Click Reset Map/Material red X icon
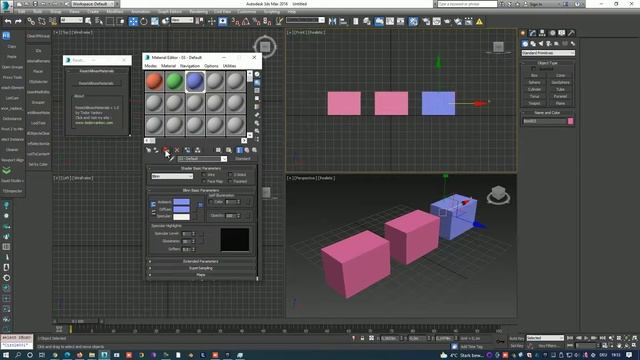Screen dimensions: 640x360 pos(177,150)
